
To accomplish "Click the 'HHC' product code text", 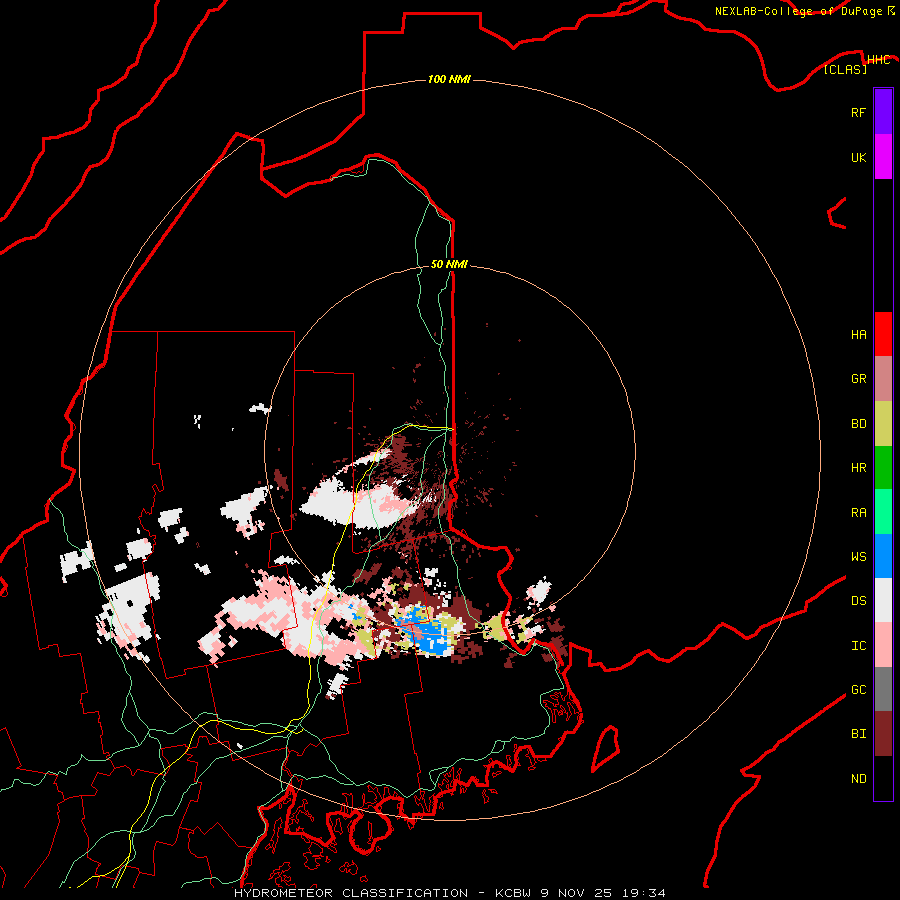I will pos(879,60).
